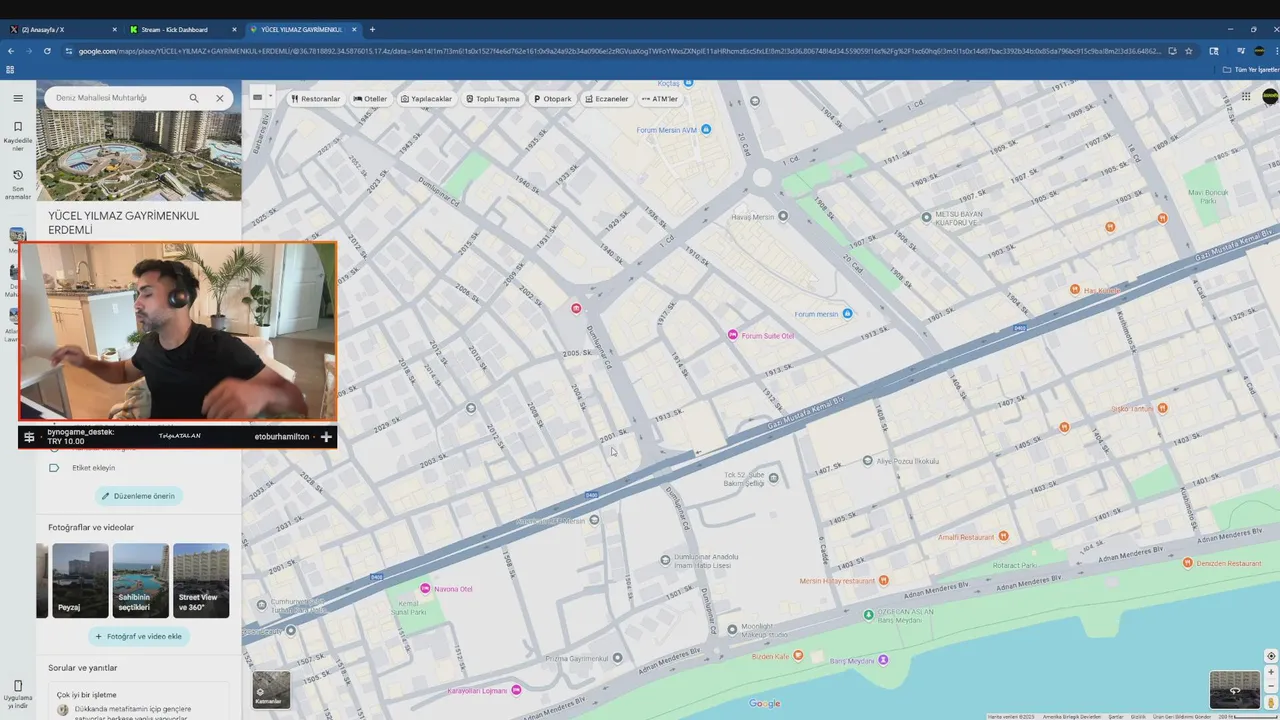
Task: Filter map by Restoranlar
Action: (315, 99)
